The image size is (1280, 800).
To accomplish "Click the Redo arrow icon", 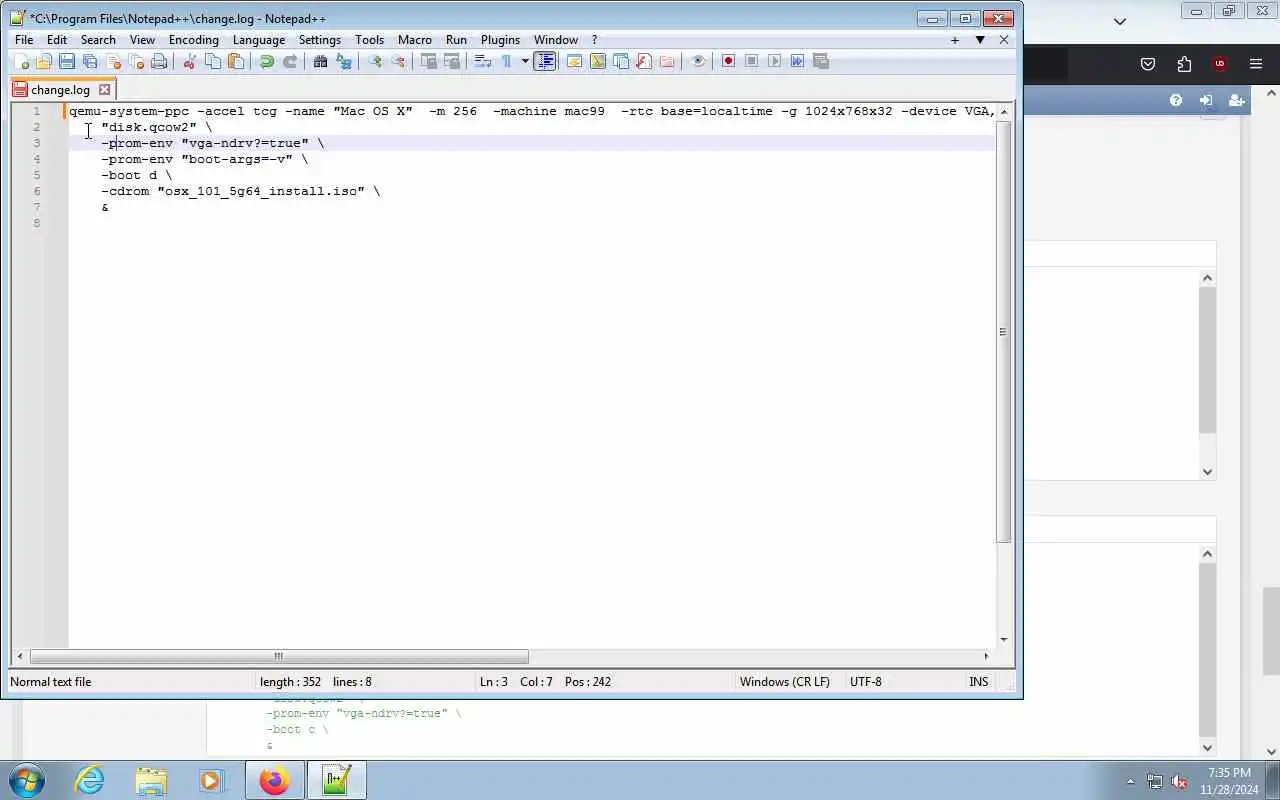I will [x=289, y=61].
